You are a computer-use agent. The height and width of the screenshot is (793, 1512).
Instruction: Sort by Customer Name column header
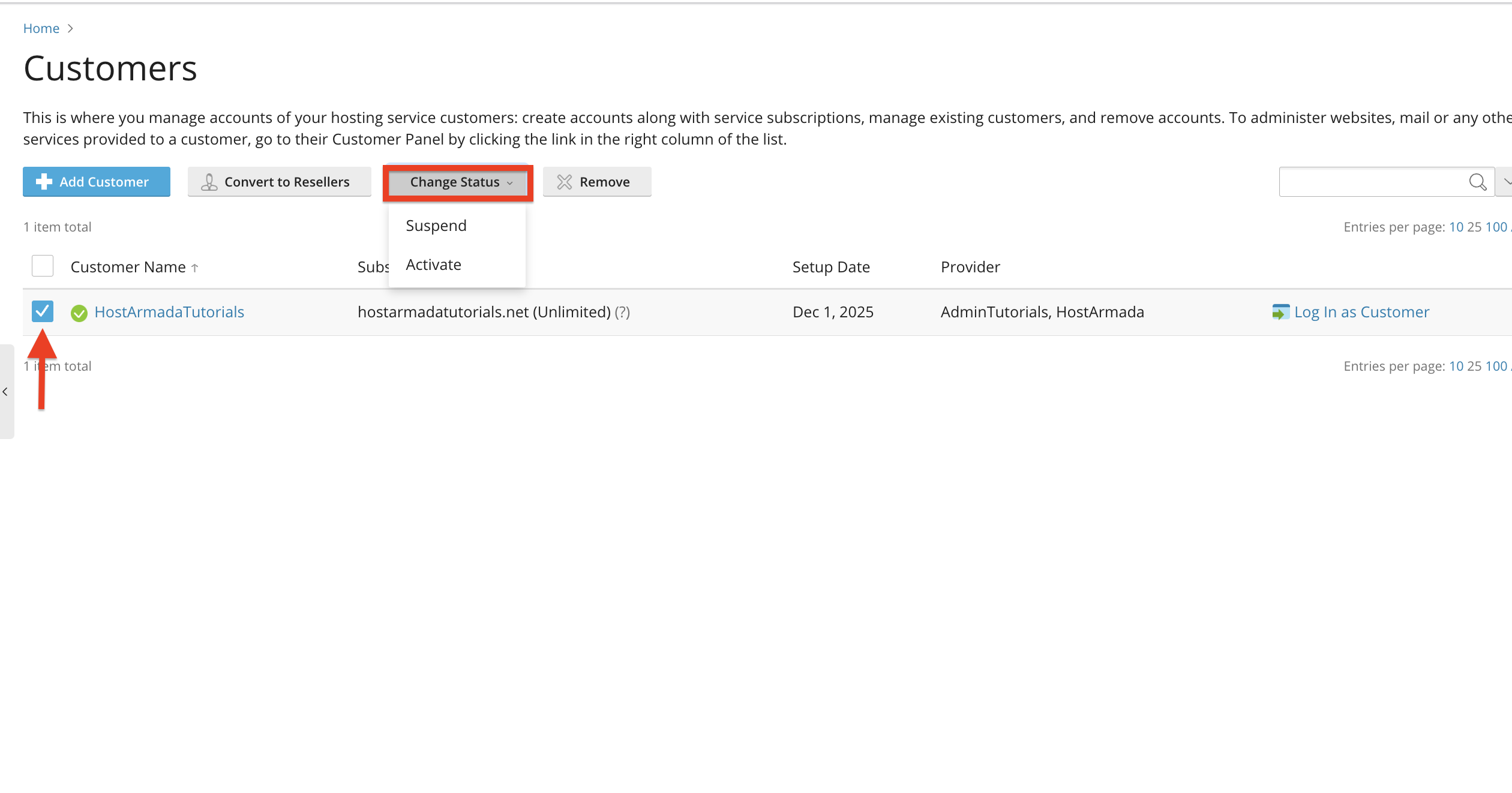[x=128, y=267]
